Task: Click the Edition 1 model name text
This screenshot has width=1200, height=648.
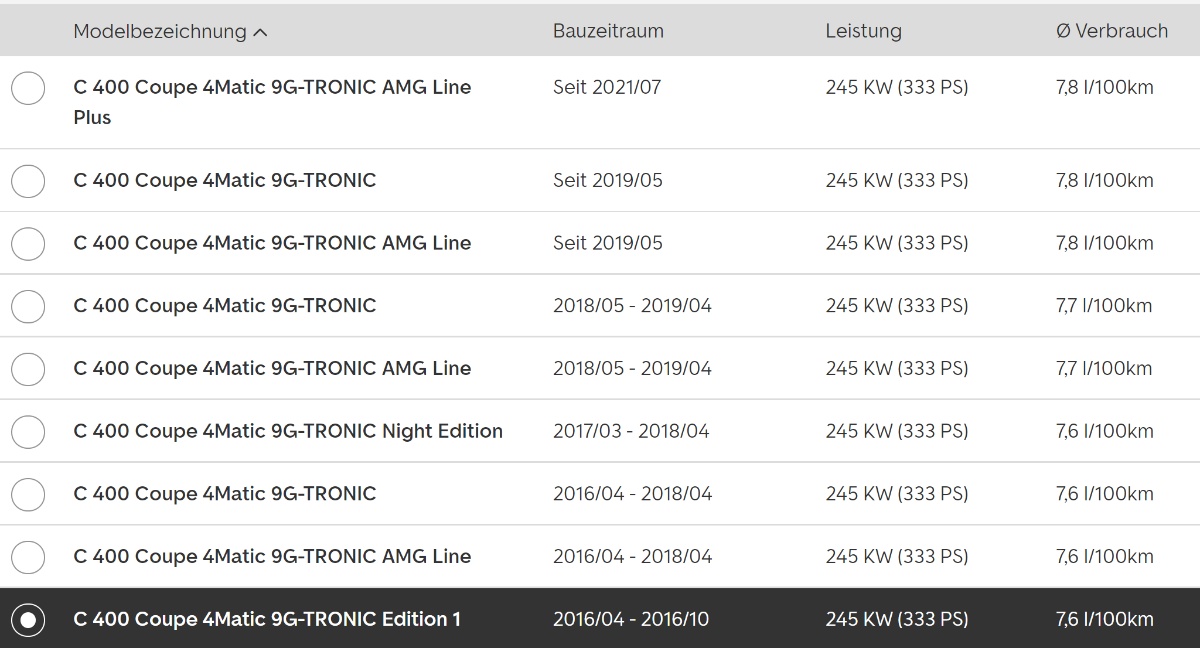Action: click(267, 619)
